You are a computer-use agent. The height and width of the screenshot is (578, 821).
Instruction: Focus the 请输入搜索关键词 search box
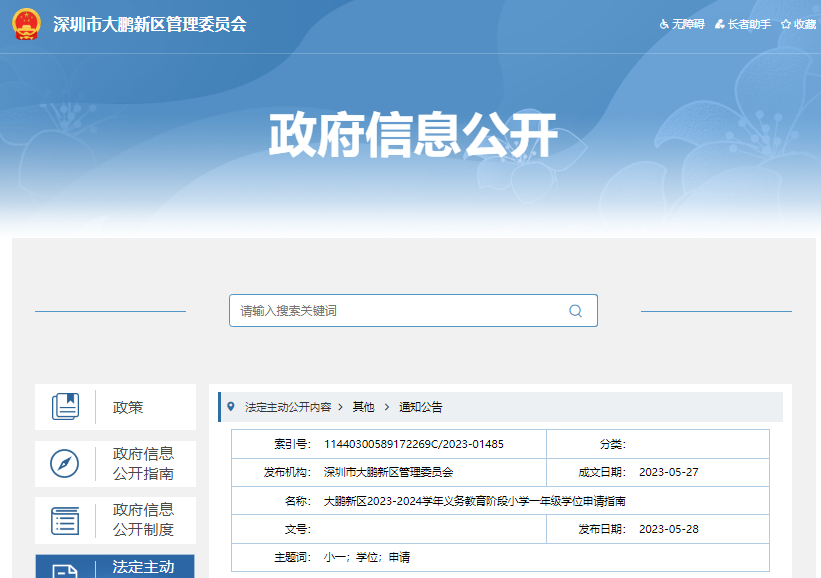[x=400, y=311]
